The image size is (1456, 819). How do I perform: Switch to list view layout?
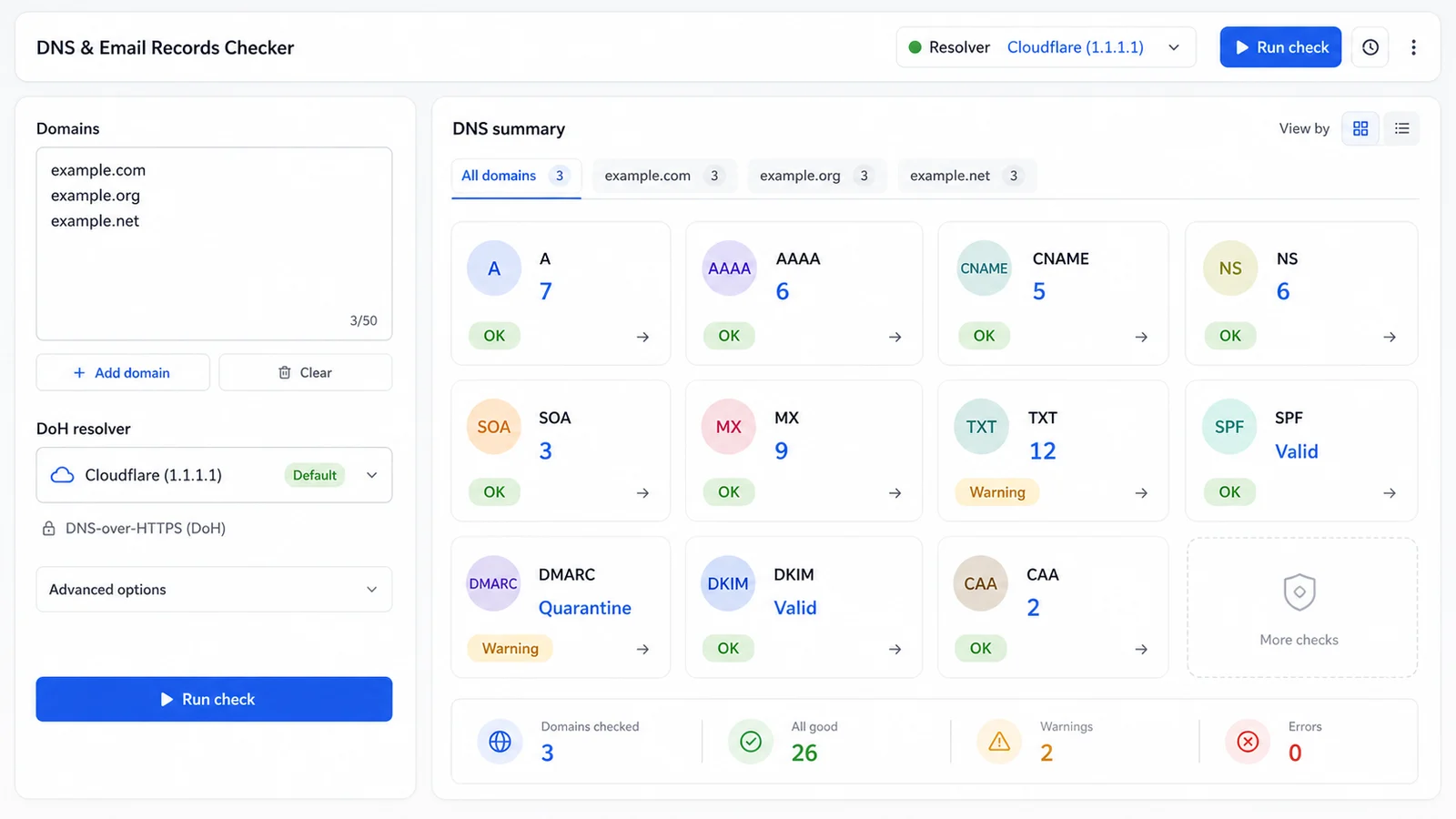[1401, 128]
